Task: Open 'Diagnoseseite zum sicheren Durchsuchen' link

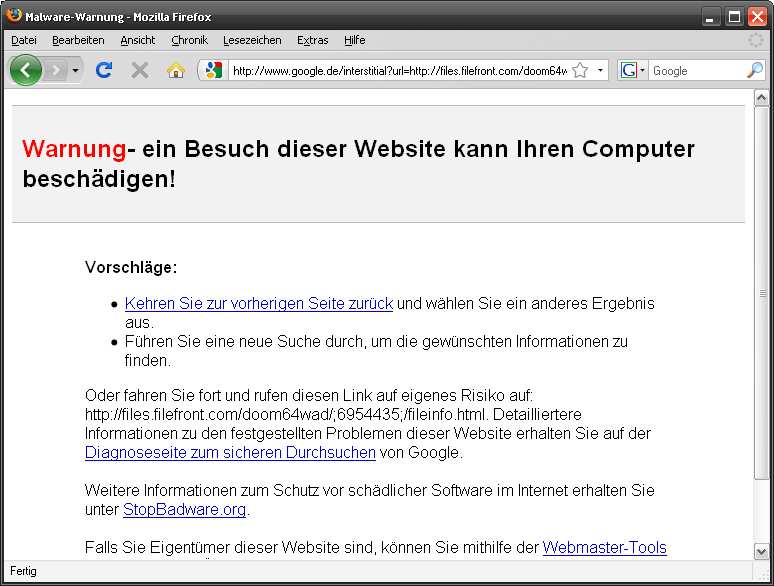Action: click(230, 452)
